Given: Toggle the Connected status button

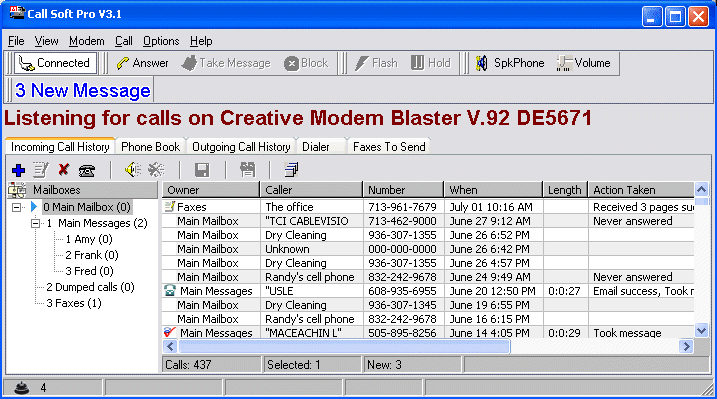Looking at the screenshot, I should click(x=55, y=63).
